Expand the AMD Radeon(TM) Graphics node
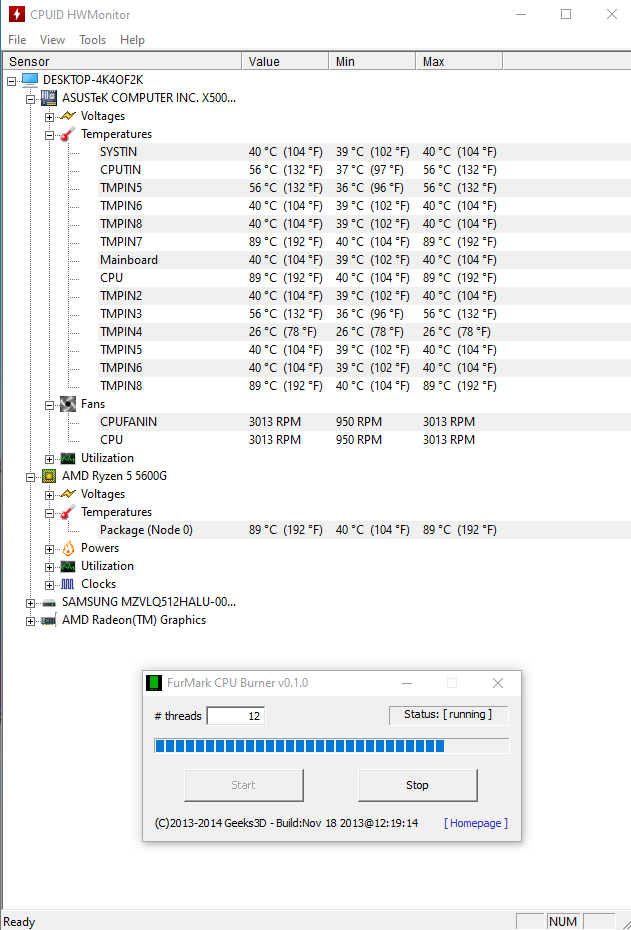The width and height of the screenshot is (631, 930). pyautogui.click(x=30, y=622)
